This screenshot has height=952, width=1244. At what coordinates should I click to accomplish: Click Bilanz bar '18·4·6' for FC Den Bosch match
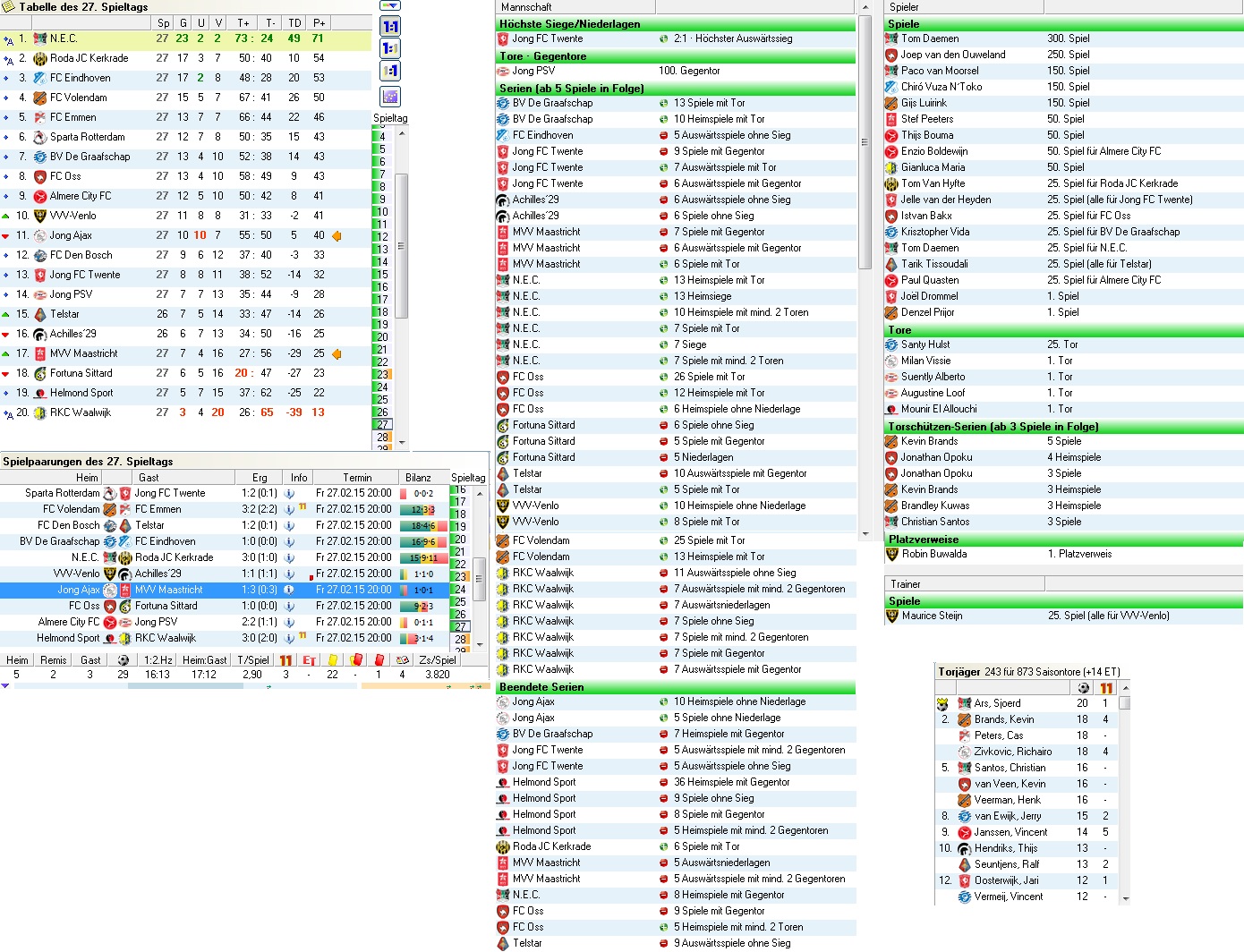[x=423, y=526]
